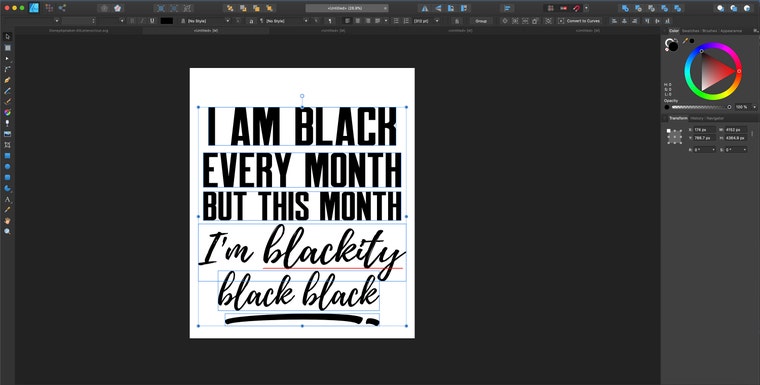
Task: Switch to Pixel Persona icon
Action: click(x=49, y=8)
